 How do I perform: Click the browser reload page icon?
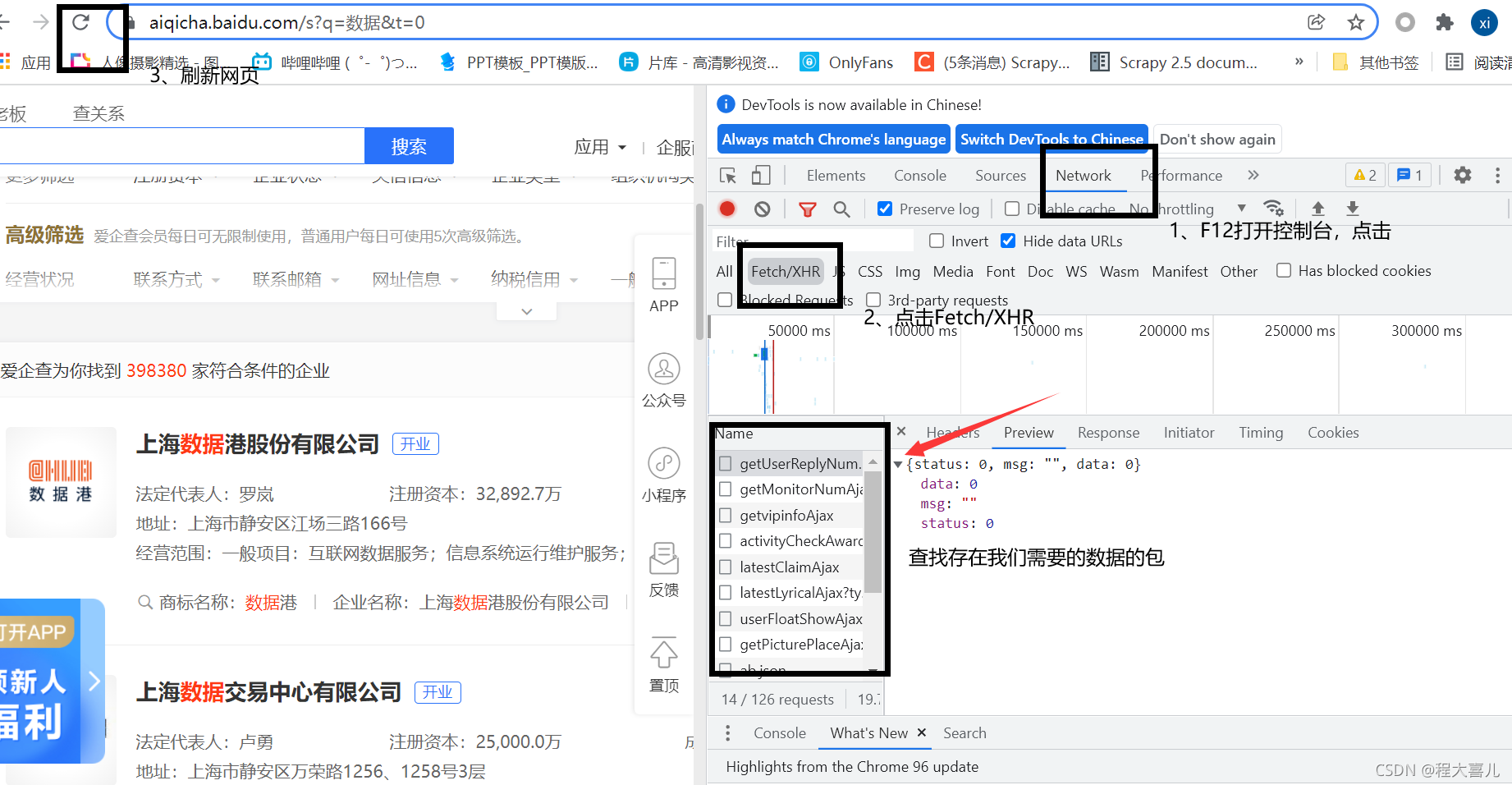tap(80, 22)
